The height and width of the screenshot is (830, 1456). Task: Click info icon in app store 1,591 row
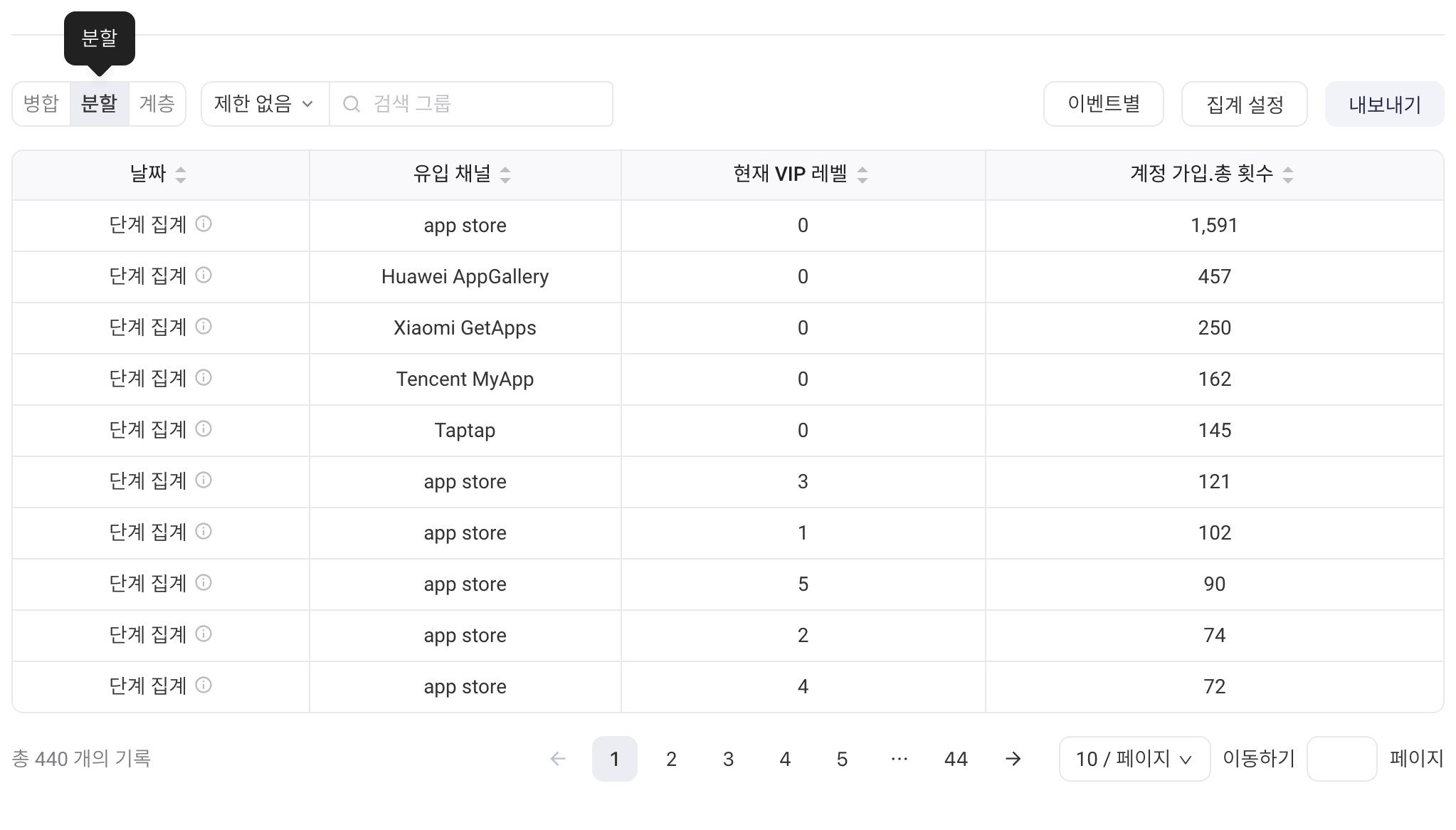coord(204,224)
